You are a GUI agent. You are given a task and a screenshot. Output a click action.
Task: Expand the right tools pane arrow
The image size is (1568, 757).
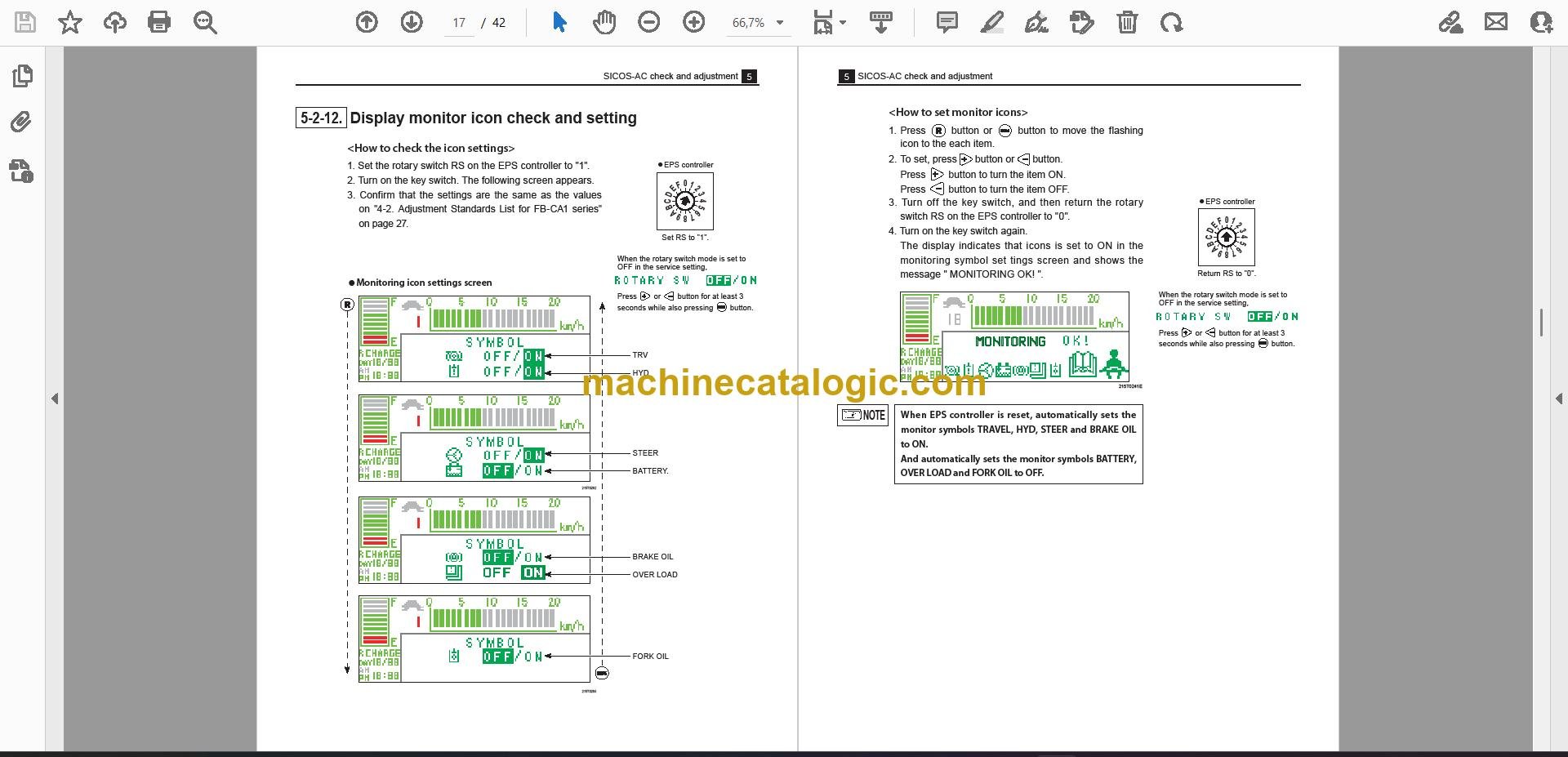click(1558, 399)
